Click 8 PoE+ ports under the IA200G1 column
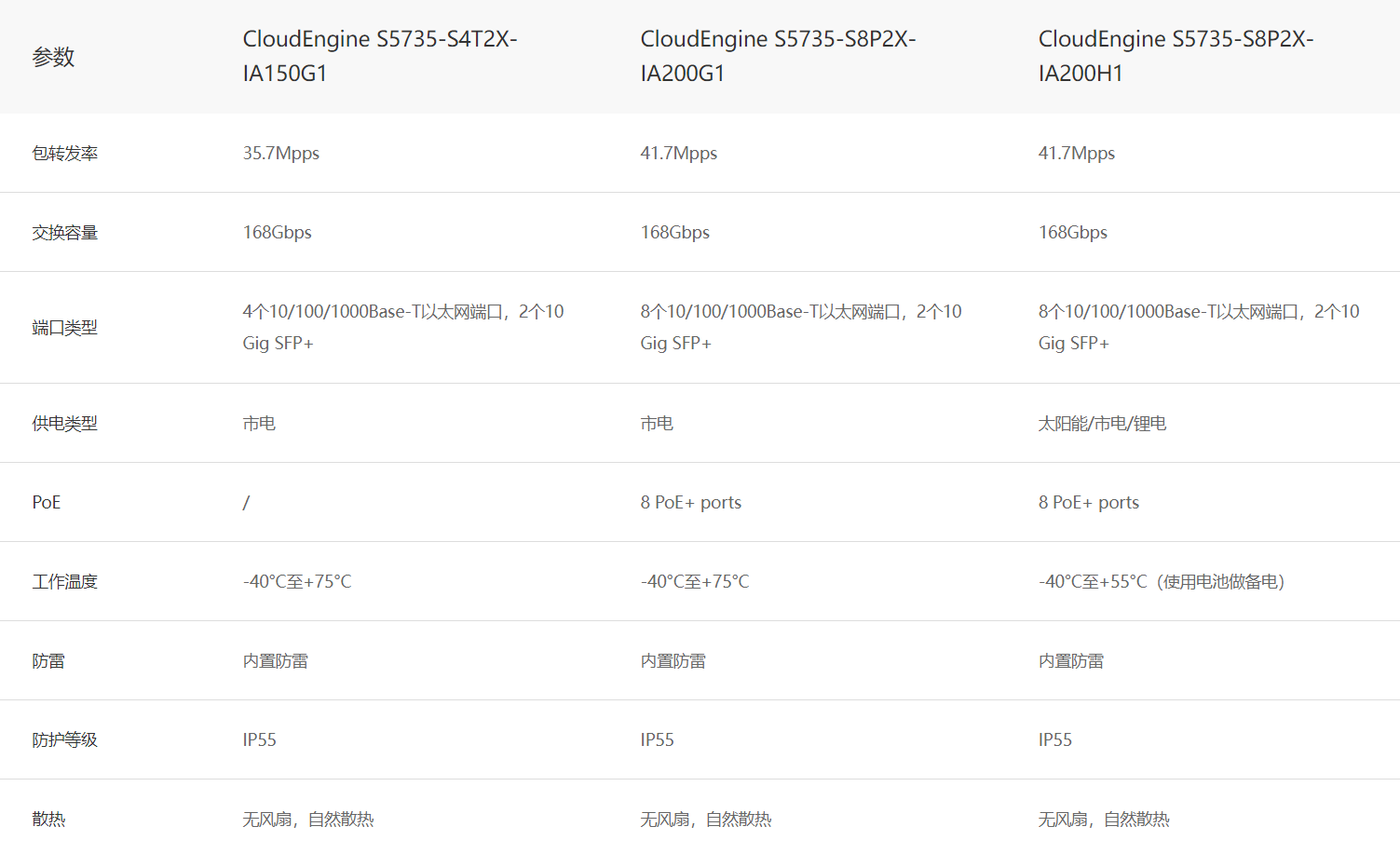The width and height of the screenshot is (1400, 854). coord(690,503)
